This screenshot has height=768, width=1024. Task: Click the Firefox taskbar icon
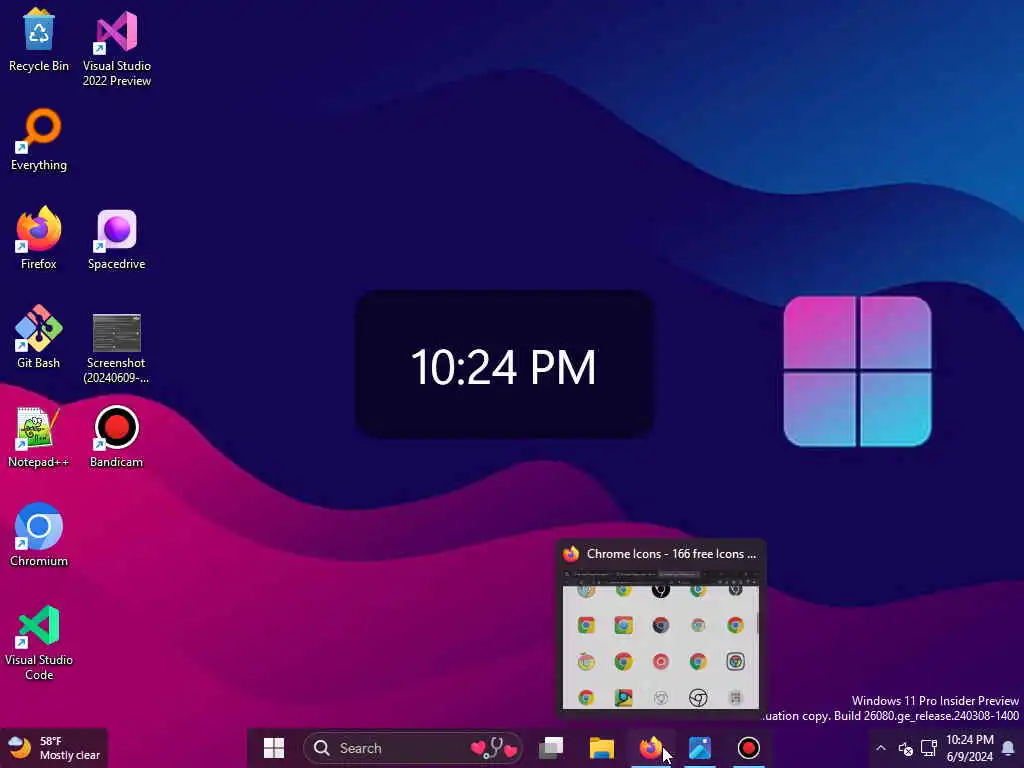click(650, 748)
